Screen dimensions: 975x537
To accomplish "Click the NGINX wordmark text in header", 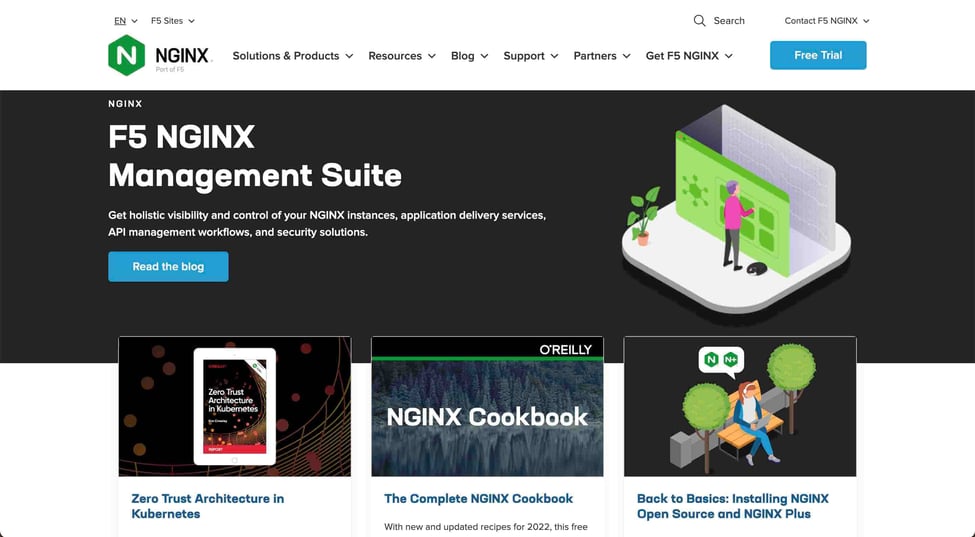I will [x=182, y=55].
